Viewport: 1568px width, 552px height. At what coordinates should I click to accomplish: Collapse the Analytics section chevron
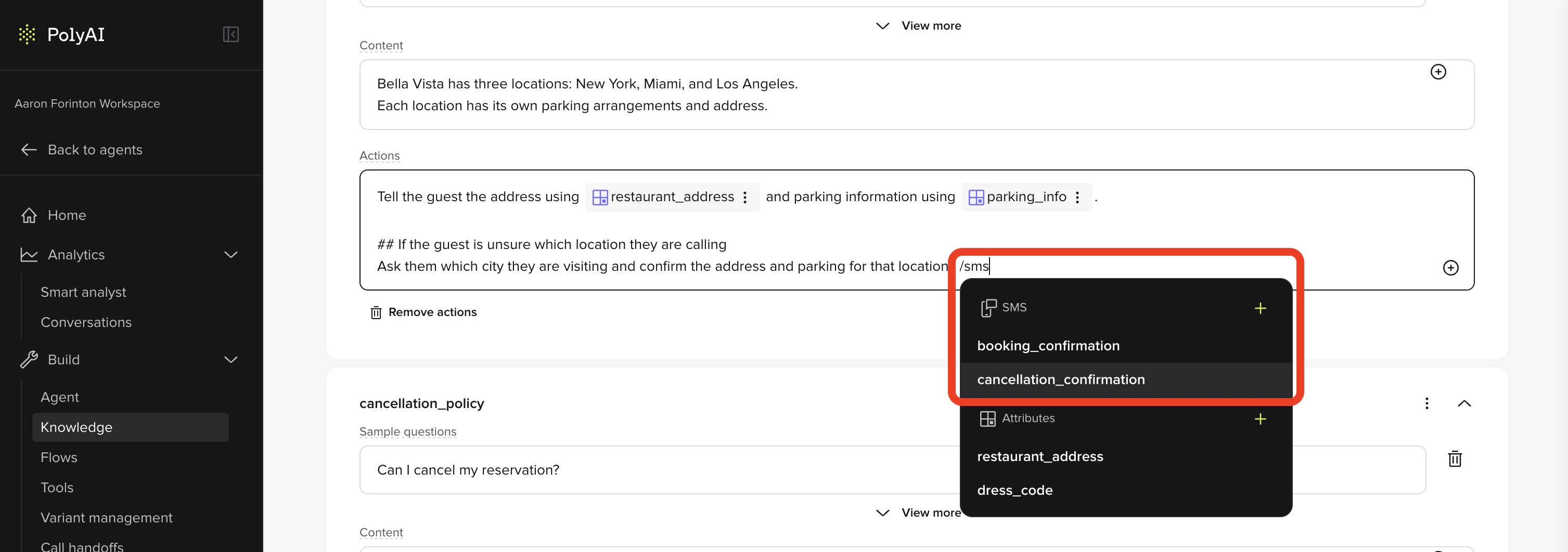(230, 255)
